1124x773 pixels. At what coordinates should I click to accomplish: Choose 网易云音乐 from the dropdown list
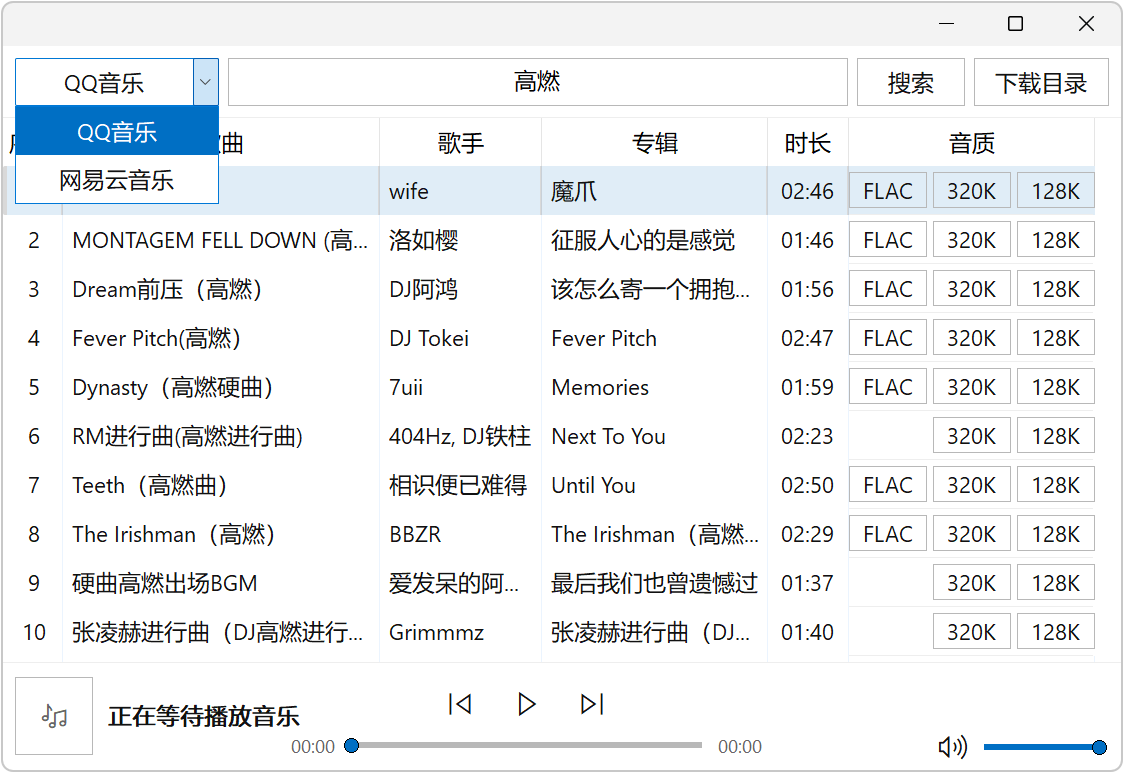pyautogui.click(x=117, y=180)
